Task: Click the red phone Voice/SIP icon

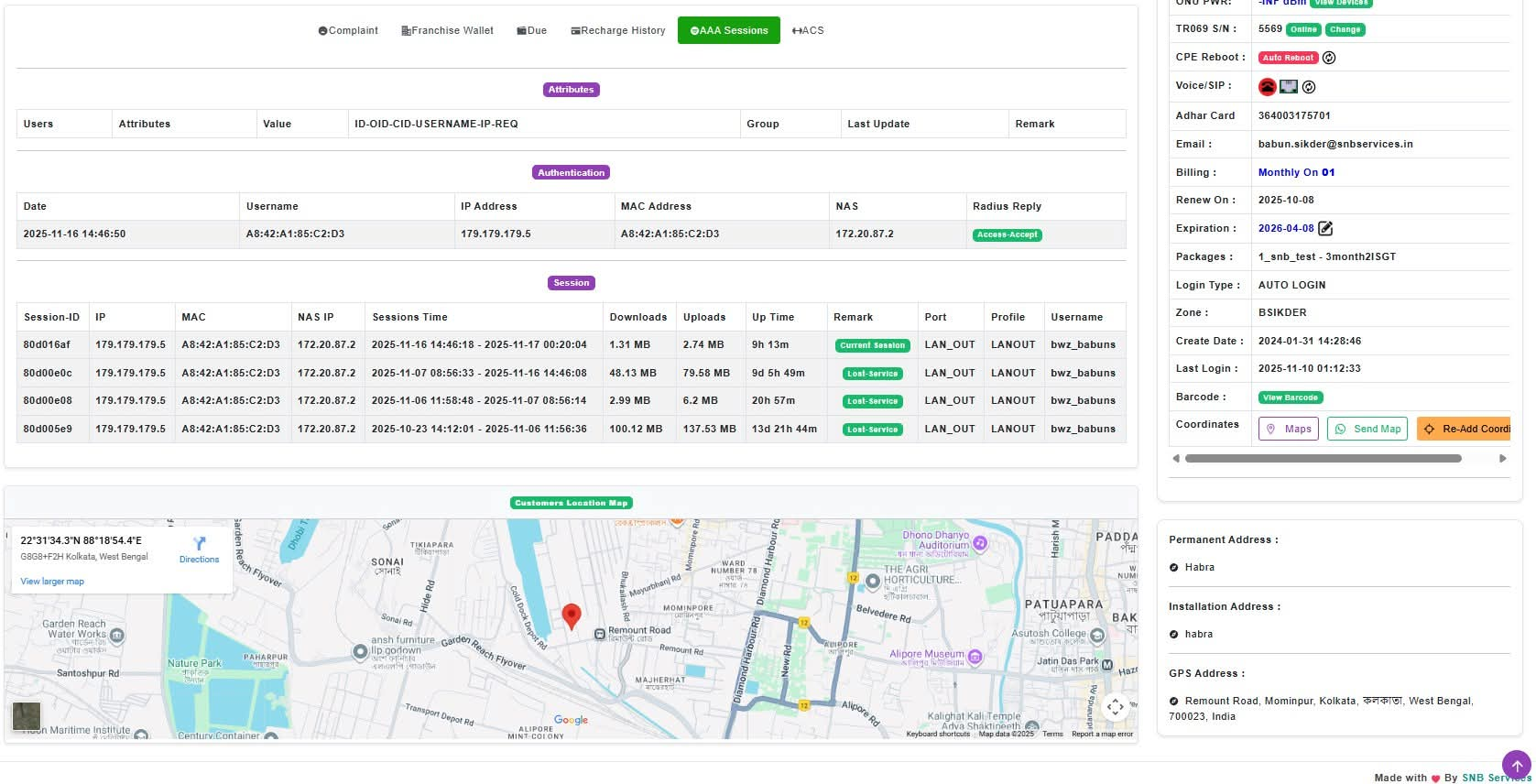Action: (1267, 87)
